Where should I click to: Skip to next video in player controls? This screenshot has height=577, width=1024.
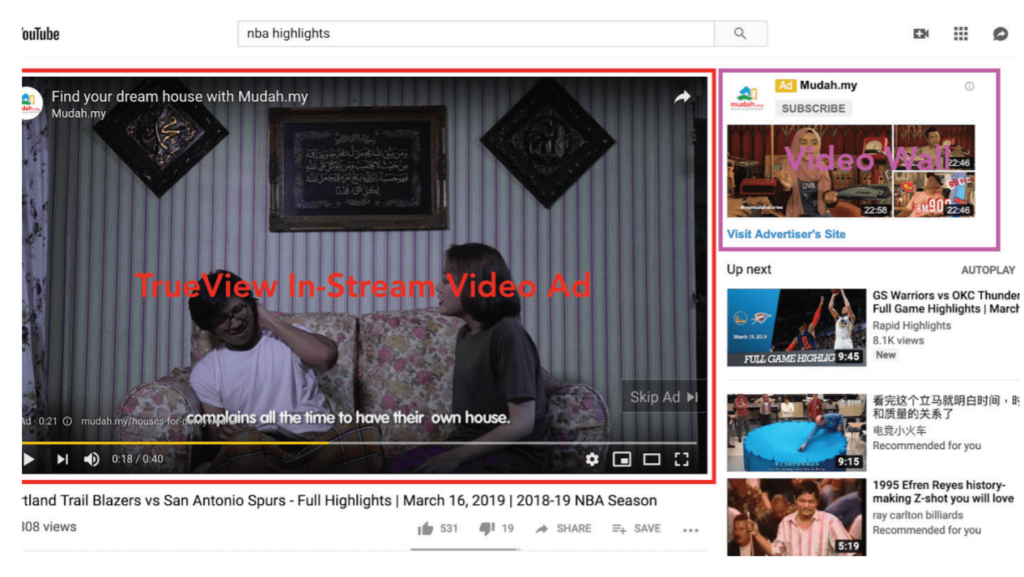(62, 459)
